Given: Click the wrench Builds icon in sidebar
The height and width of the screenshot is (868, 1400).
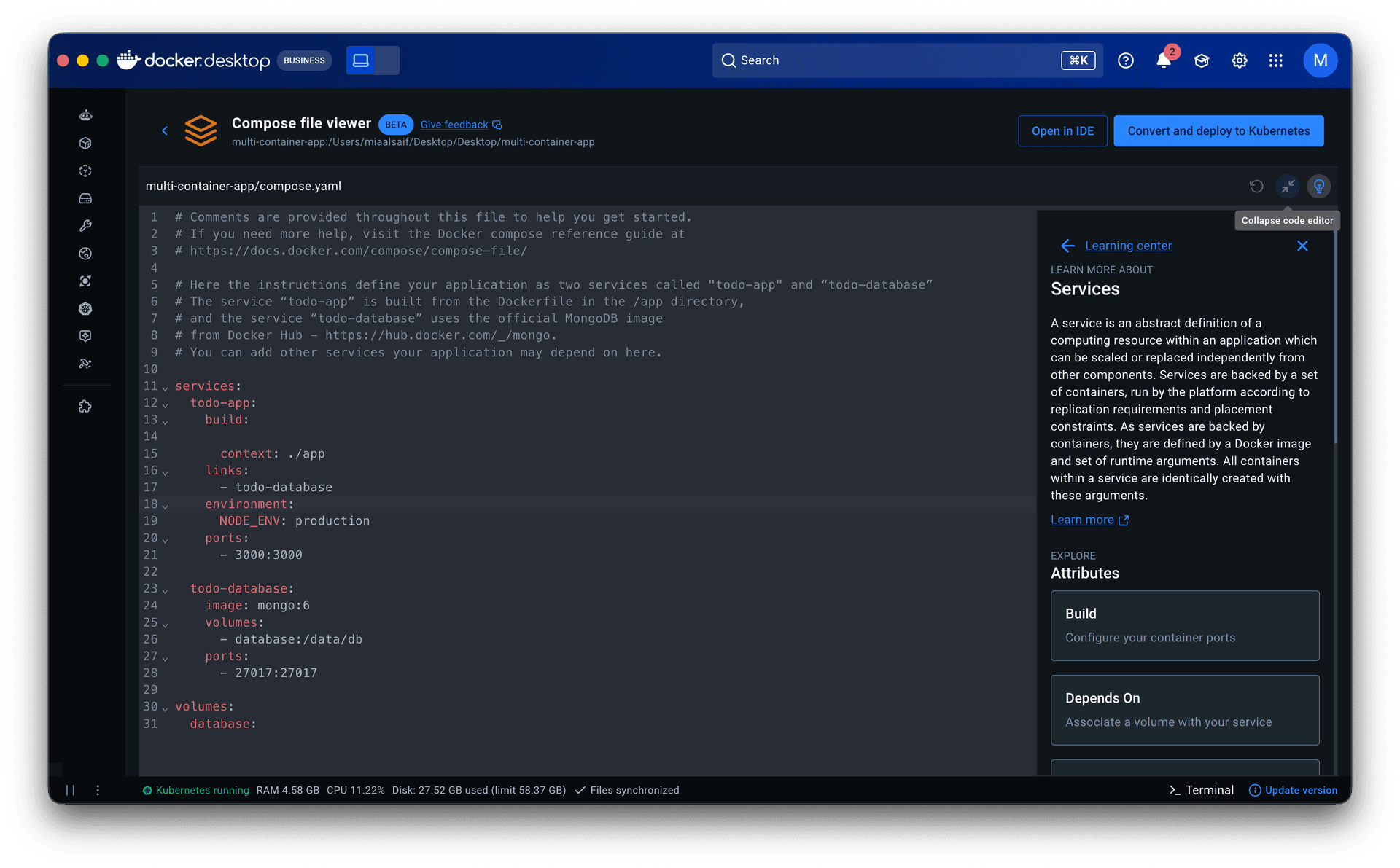Looking at the screenshot, I should [85, 226].
